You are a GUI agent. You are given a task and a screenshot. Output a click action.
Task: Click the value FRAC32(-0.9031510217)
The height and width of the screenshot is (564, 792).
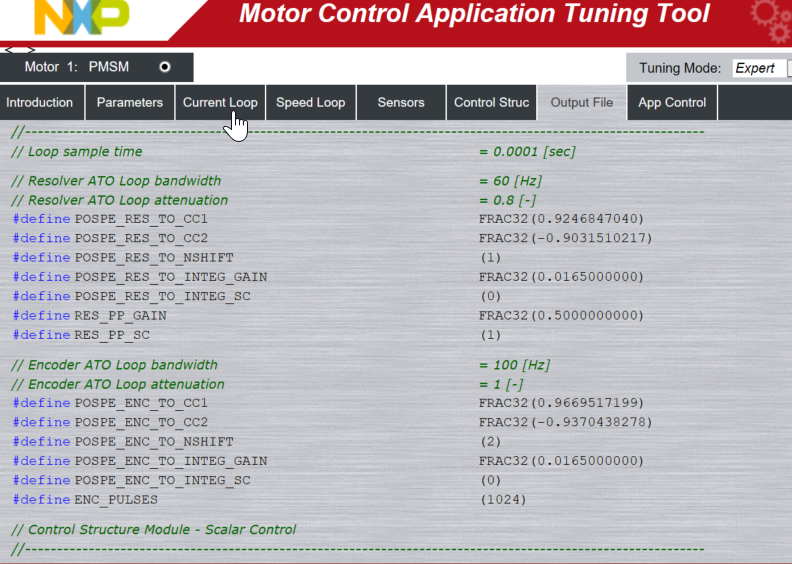[x=565, y=238]
